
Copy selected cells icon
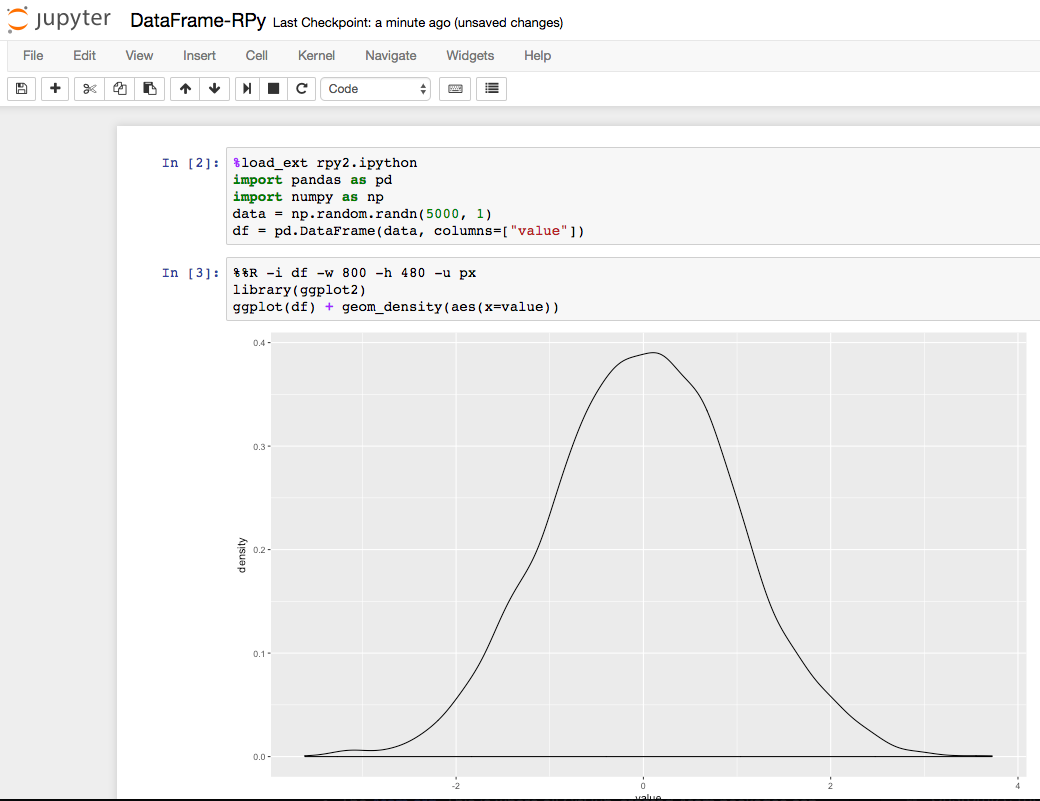tap(119, 89)
